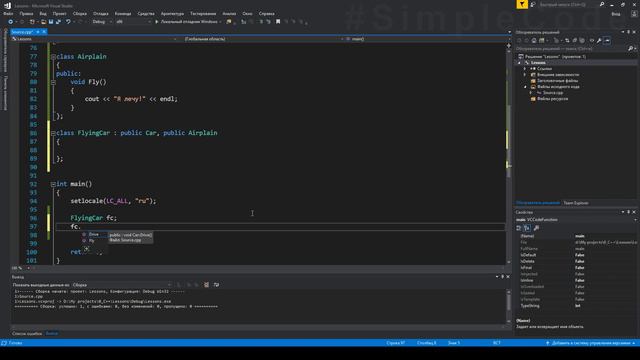Screen dimensions: 640x360
Task: Select Source.cpp in Solution Explorer tree
Action: (x=553, y=93)
